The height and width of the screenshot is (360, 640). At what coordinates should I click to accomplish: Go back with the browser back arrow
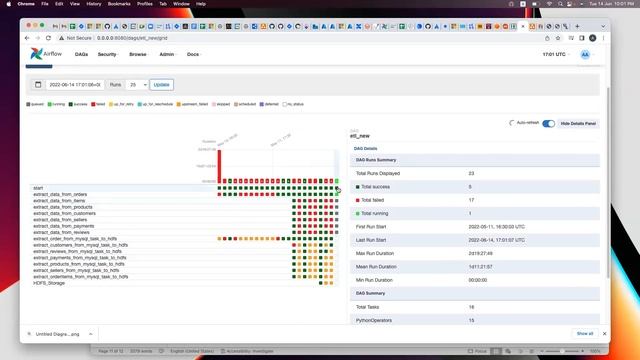[27, 38]
